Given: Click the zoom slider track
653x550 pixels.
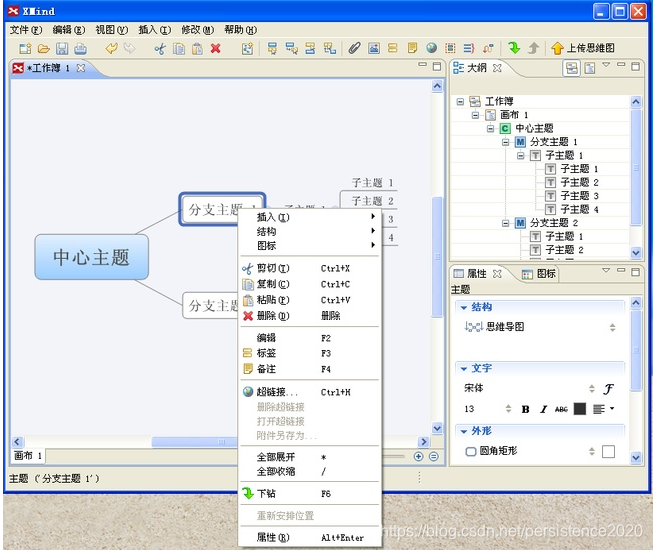Looking at the screenshot, I should [394, 456].
